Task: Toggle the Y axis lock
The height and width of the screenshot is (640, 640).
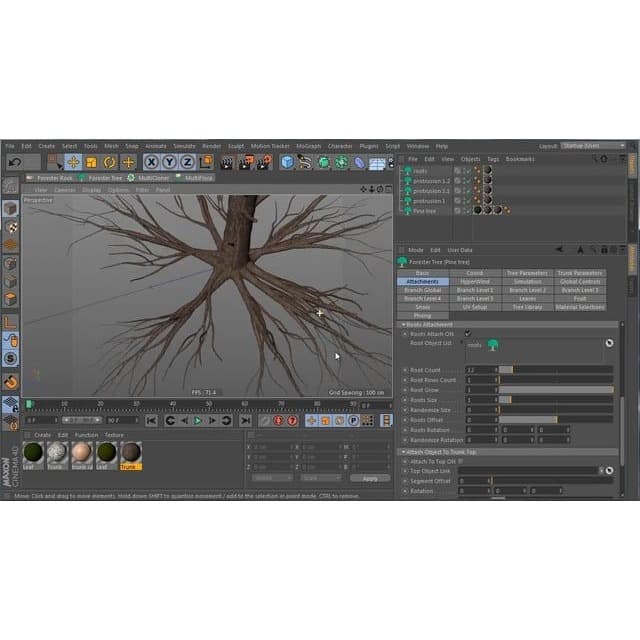Action: (169, 162)
